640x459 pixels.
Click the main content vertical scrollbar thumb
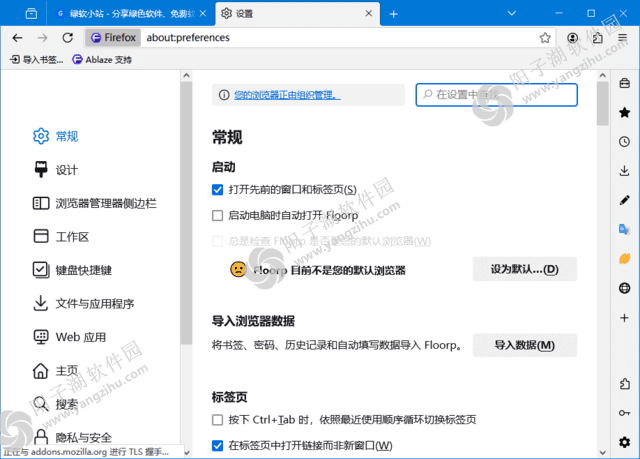[x=602, y=104]
